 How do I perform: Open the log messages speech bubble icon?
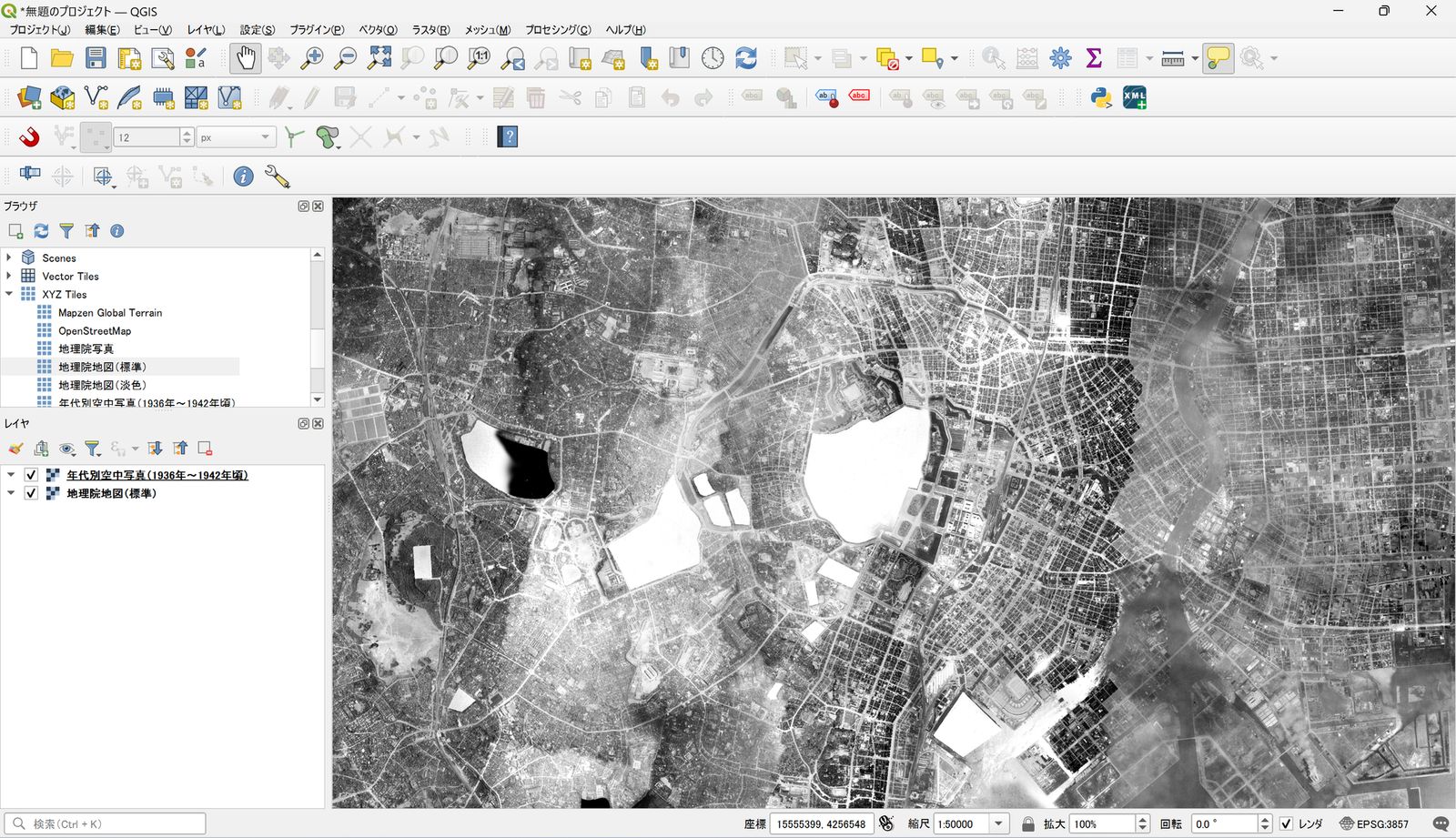[x=1441, y=823]
